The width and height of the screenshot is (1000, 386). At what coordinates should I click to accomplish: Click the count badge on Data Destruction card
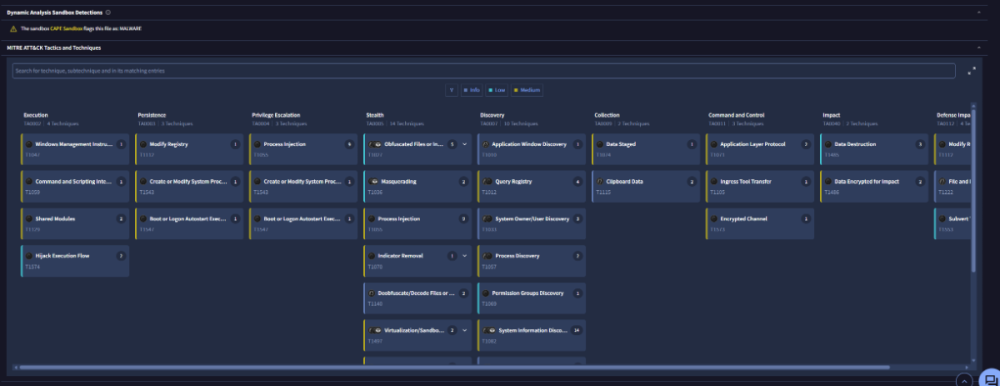point(920,144)
